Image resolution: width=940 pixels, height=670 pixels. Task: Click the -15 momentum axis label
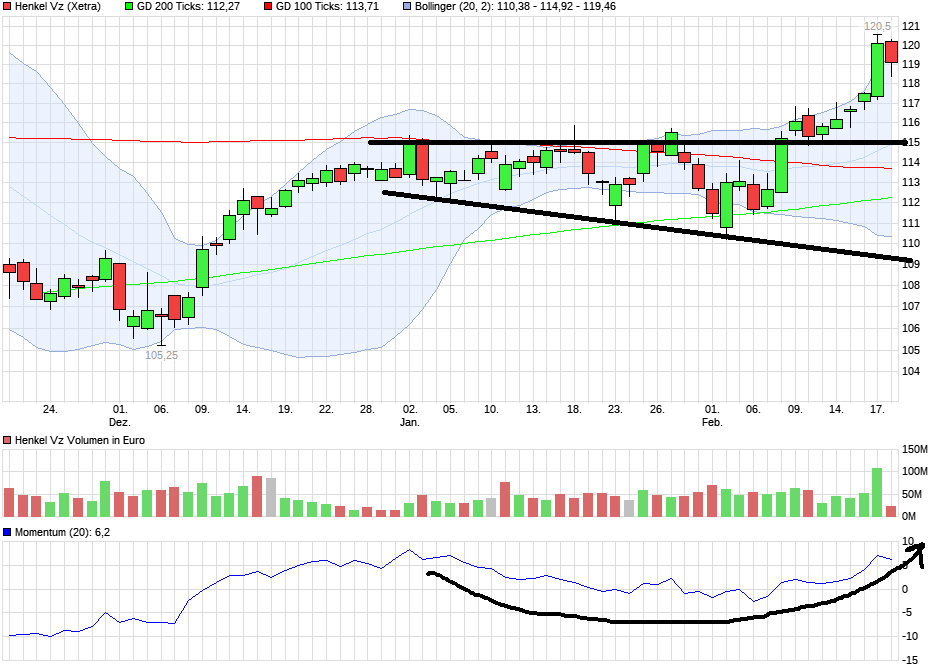[911, 660]
